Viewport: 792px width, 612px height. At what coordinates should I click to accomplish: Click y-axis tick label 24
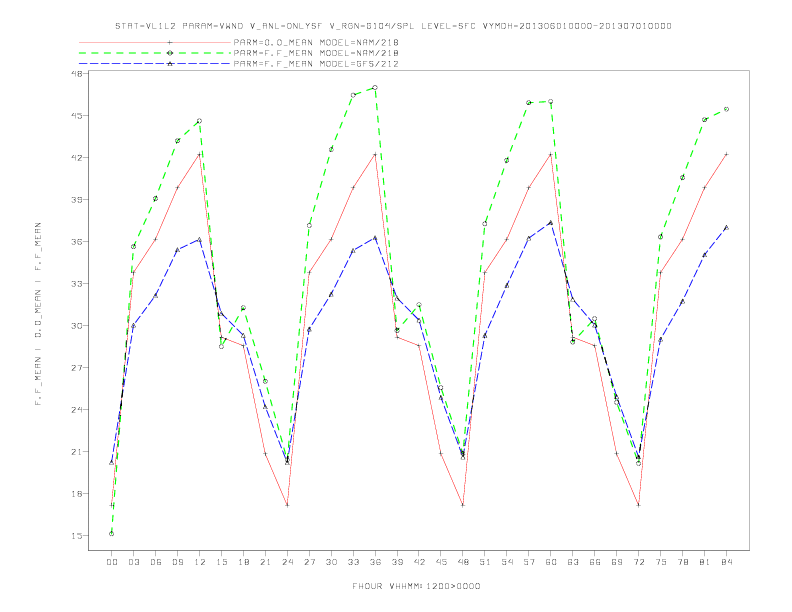(x=77, y=410)
